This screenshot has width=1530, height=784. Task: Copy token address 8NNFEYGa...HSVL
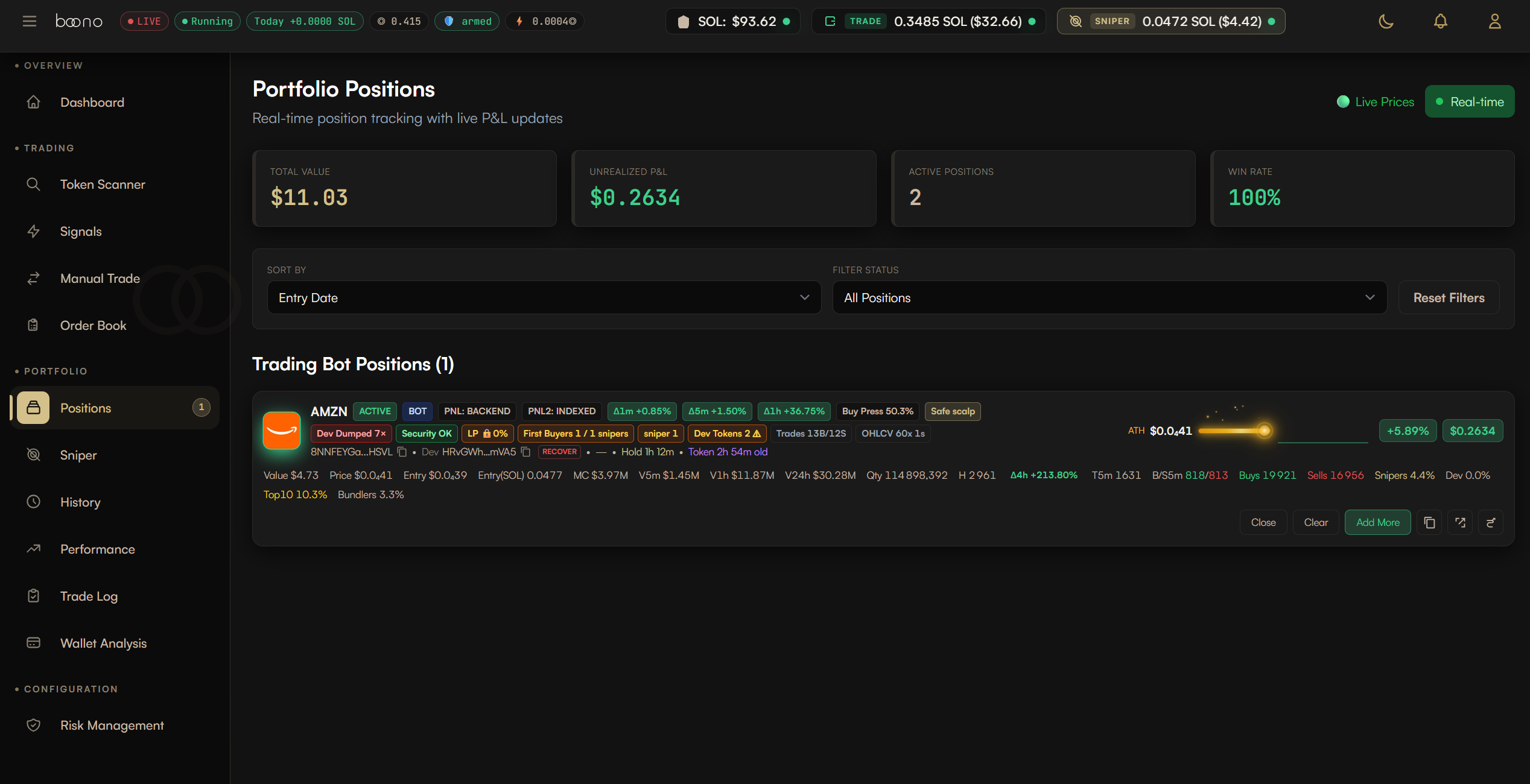(402, 452)
